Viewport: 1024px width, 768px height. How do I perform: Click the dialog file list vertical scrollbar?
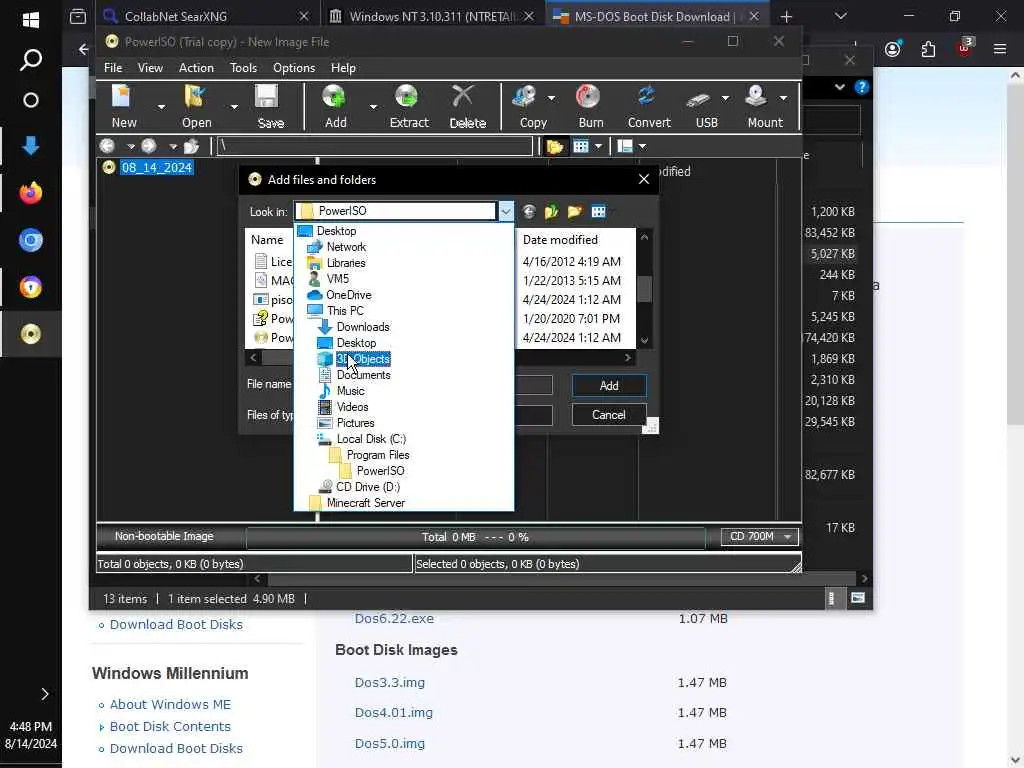click(x=645, y=287)
